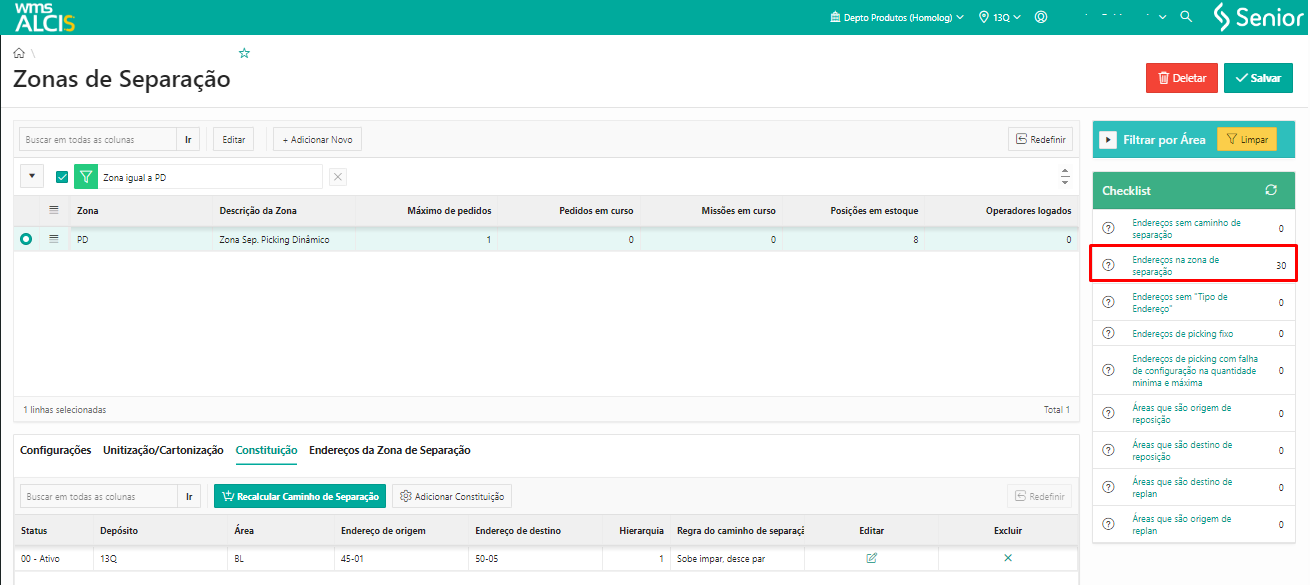Open the home breadcrumb icon
Screen dimensions: 1310x585
click(x=19, y=53)
